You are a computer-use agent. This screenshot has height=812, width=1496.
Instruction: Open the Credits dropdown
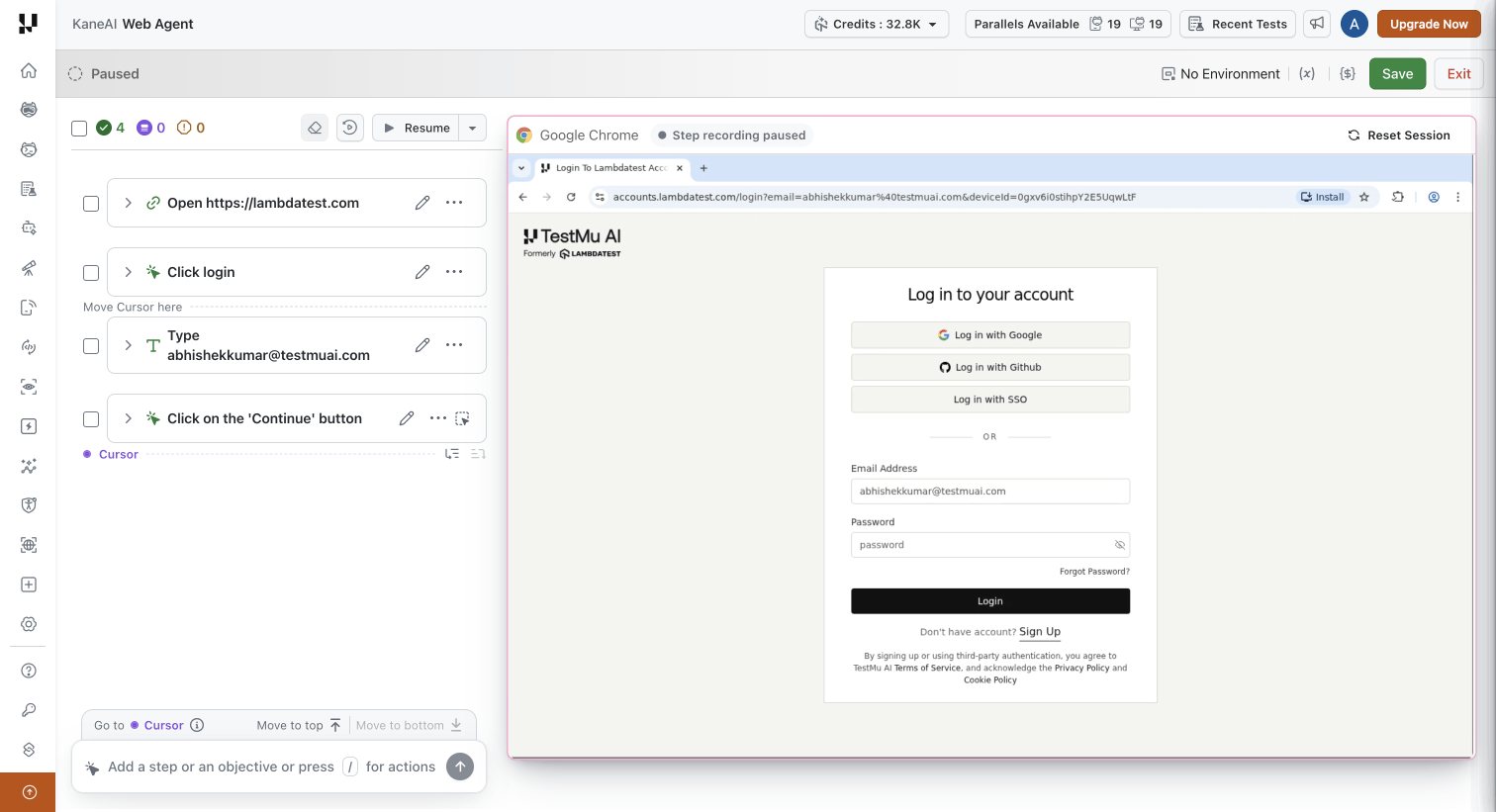pyautogui.click(x=877, y=24)
